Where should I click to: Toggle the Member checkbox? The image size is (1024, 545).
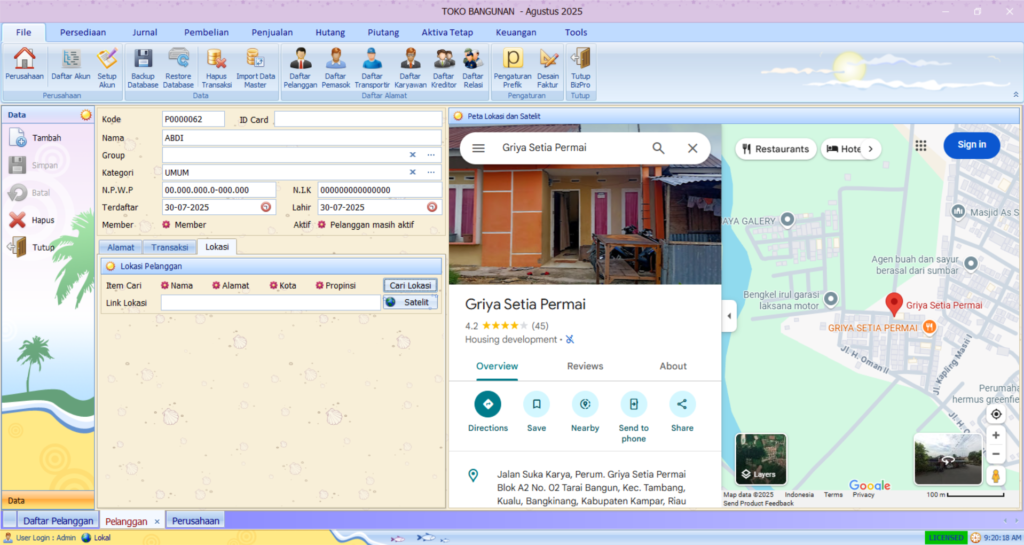(x=166, y=225)
